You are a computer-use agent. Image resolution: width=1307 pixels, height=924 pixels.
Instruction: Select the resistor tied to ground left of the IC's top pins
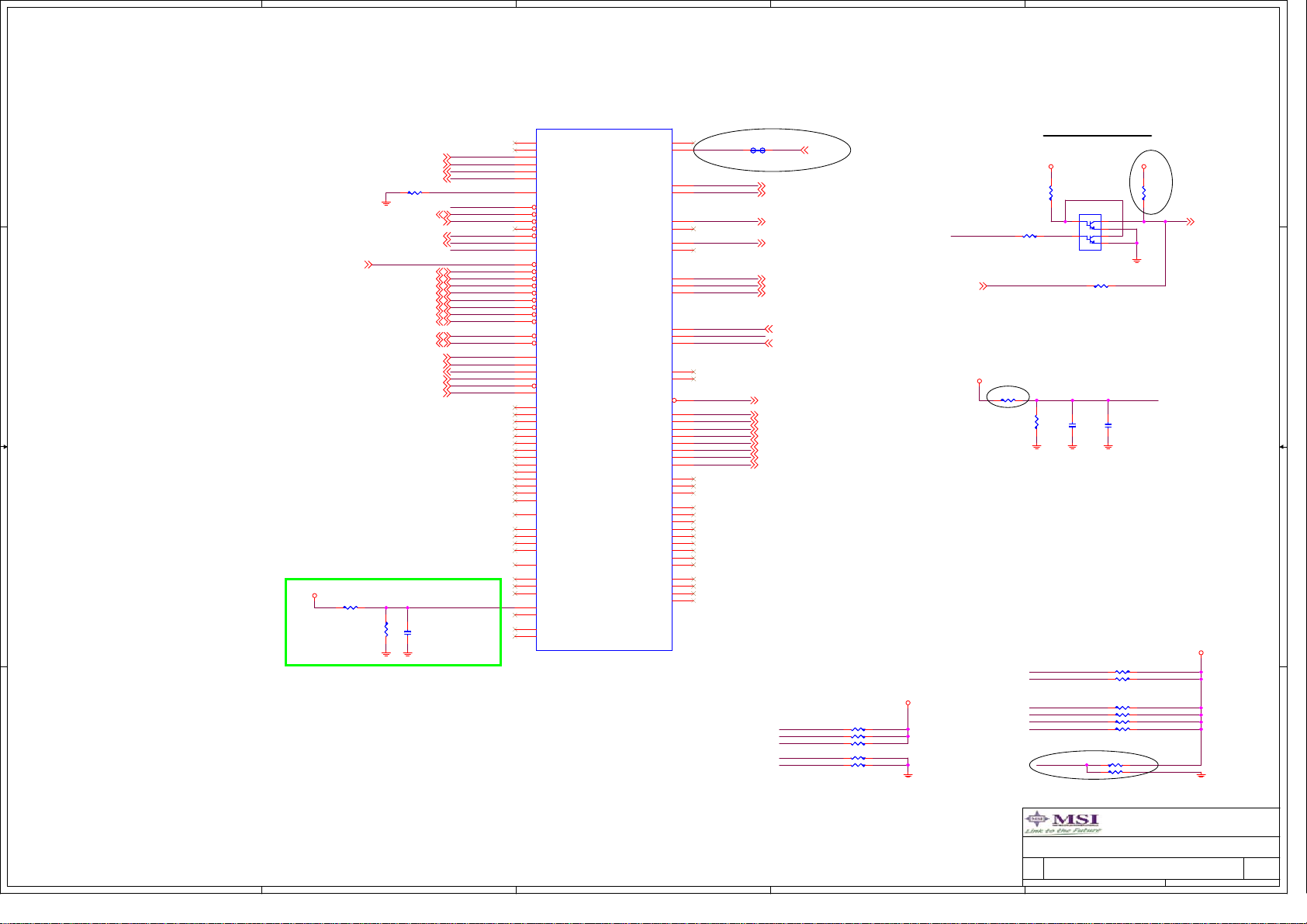coord(415,192)
